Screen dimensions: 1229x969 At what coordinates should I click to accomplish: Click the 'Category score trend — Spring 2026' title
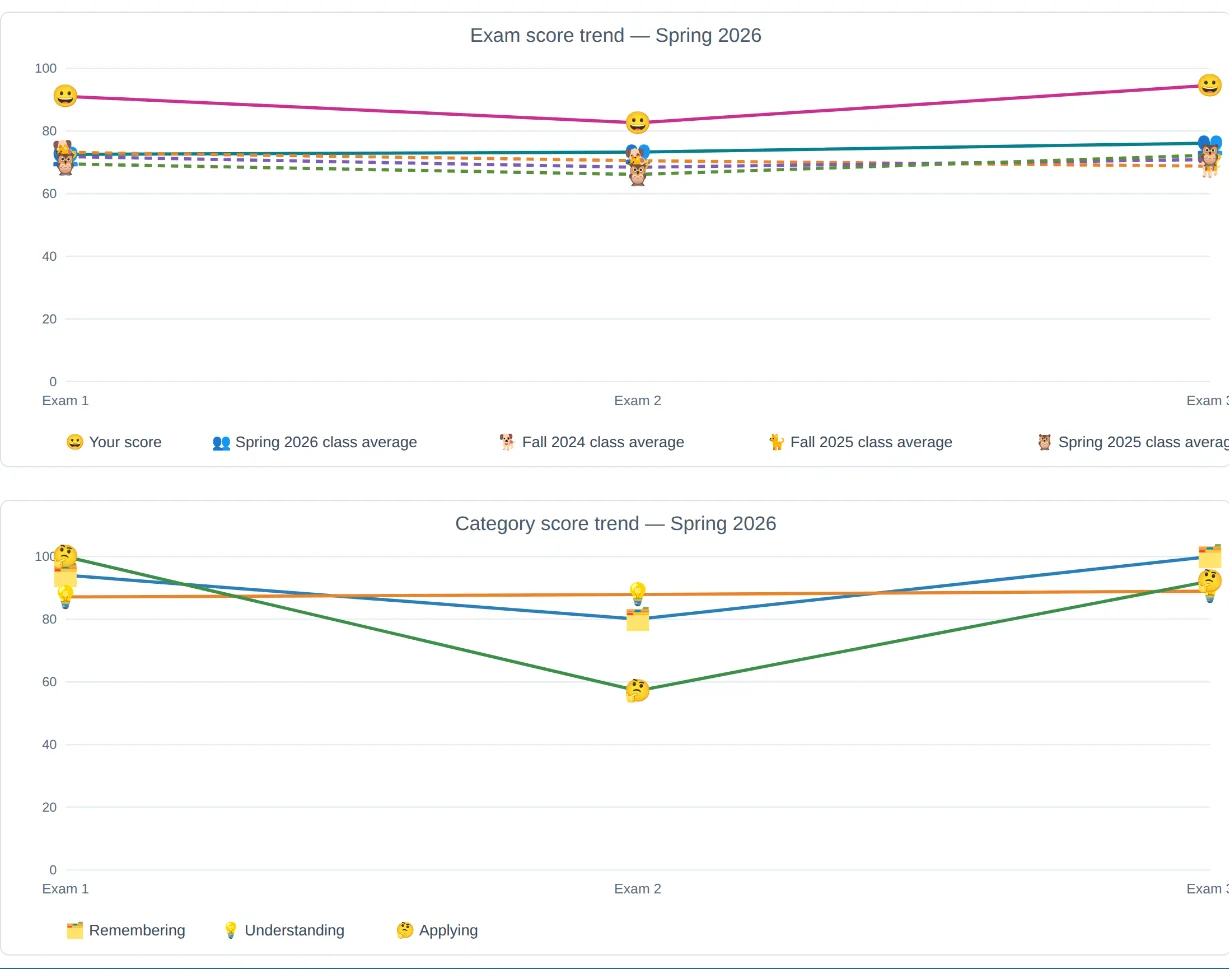pyautogui.click(x=616, y=524)
